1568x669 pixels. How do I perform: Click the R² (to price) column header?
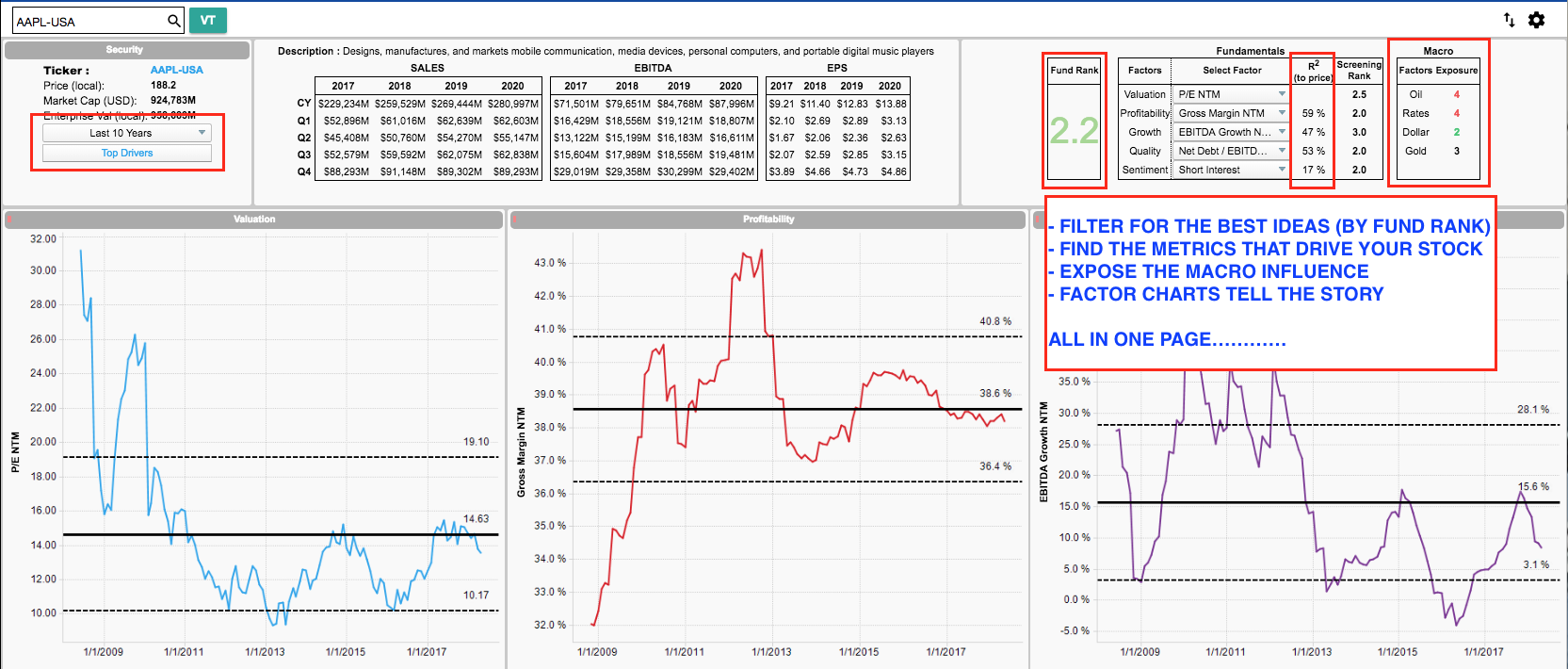[1313, 71]
